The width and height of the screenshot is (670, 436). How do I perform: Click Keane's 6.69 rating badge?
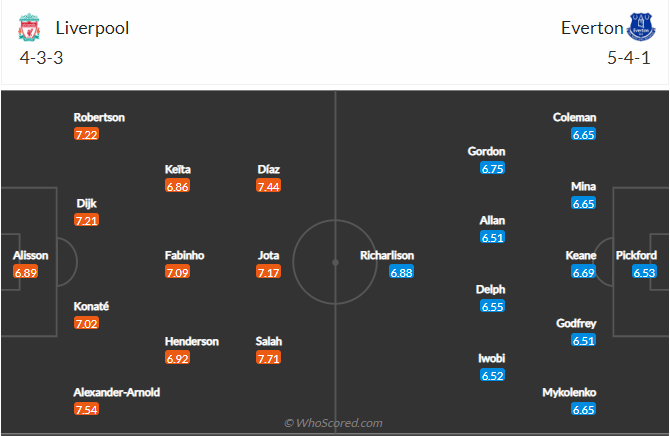coord(583,272)
